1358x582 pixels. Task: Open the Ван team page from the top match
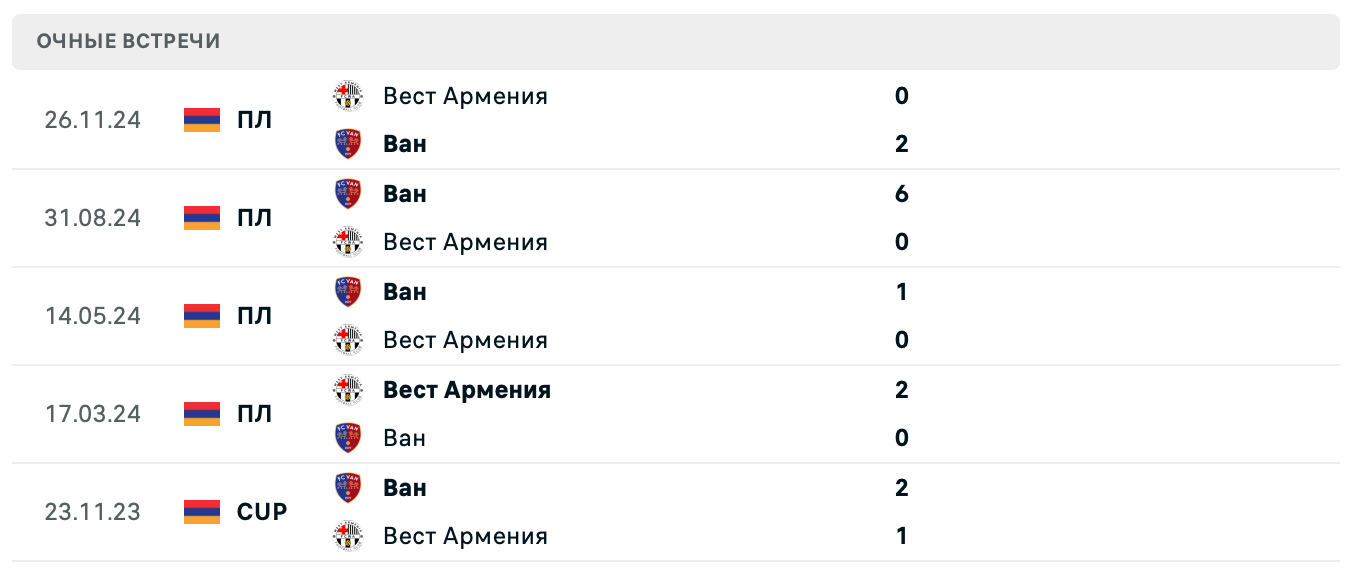[x=403, y=143]
